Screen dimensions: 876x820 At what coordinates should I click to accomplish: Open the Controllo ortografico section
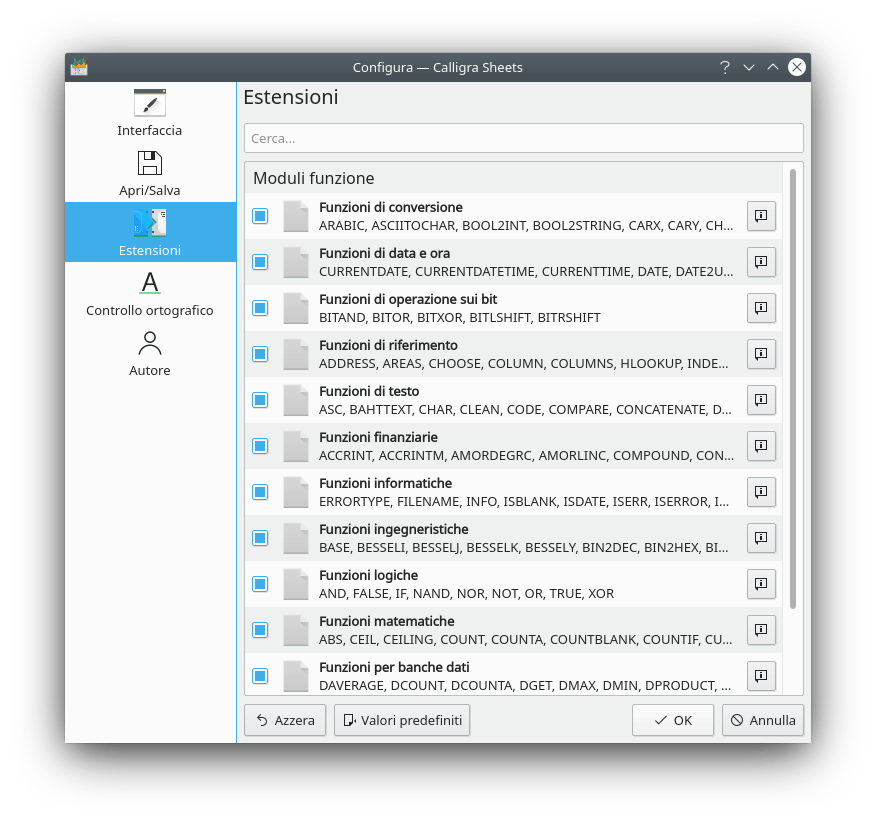coord(150,293)
